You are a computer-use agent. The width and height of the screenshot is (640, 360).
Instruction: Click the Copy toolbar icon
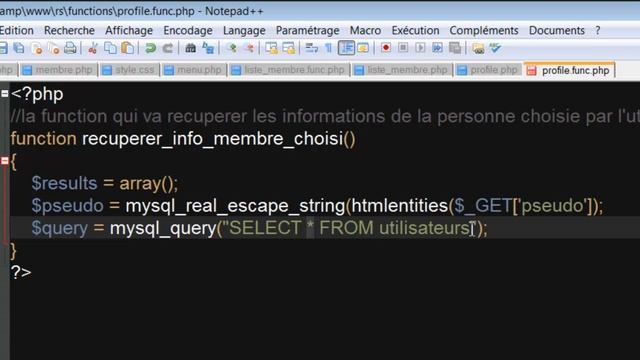pyautogui.click(x=110, y=48)
